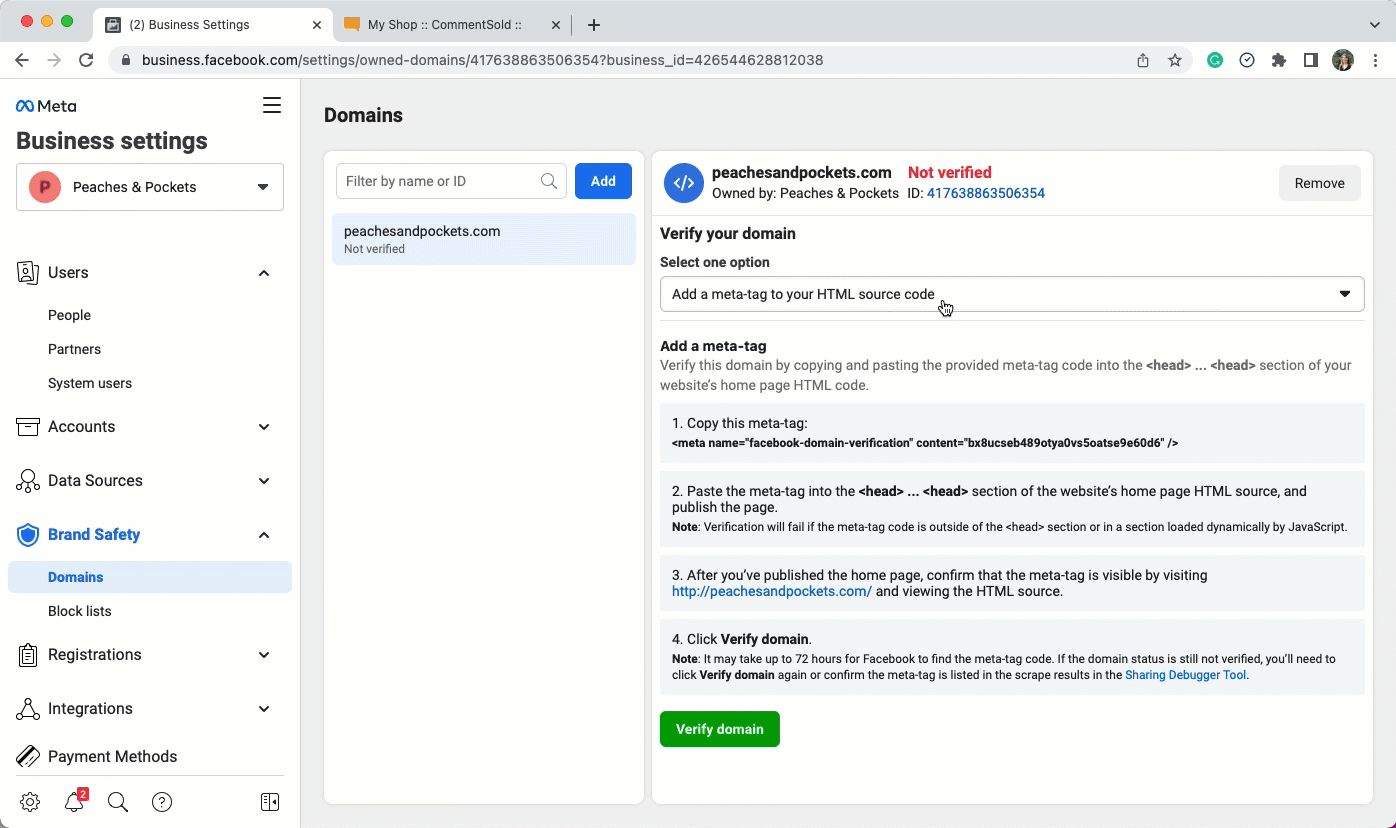Click the Filter by name or ID field

tap(440, 181)
